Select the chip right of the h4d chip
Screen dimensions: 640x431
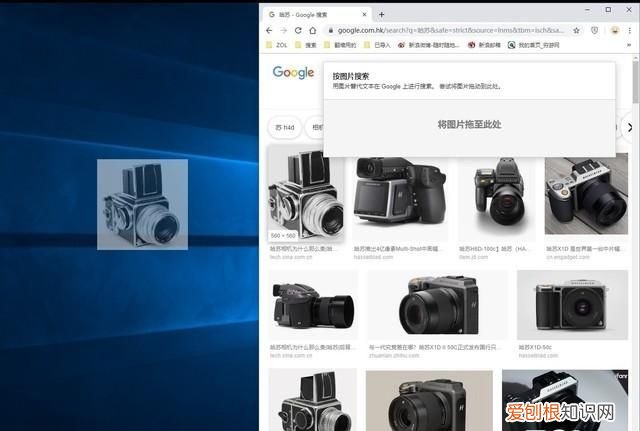pyautogui.click(x=314, y=127)
